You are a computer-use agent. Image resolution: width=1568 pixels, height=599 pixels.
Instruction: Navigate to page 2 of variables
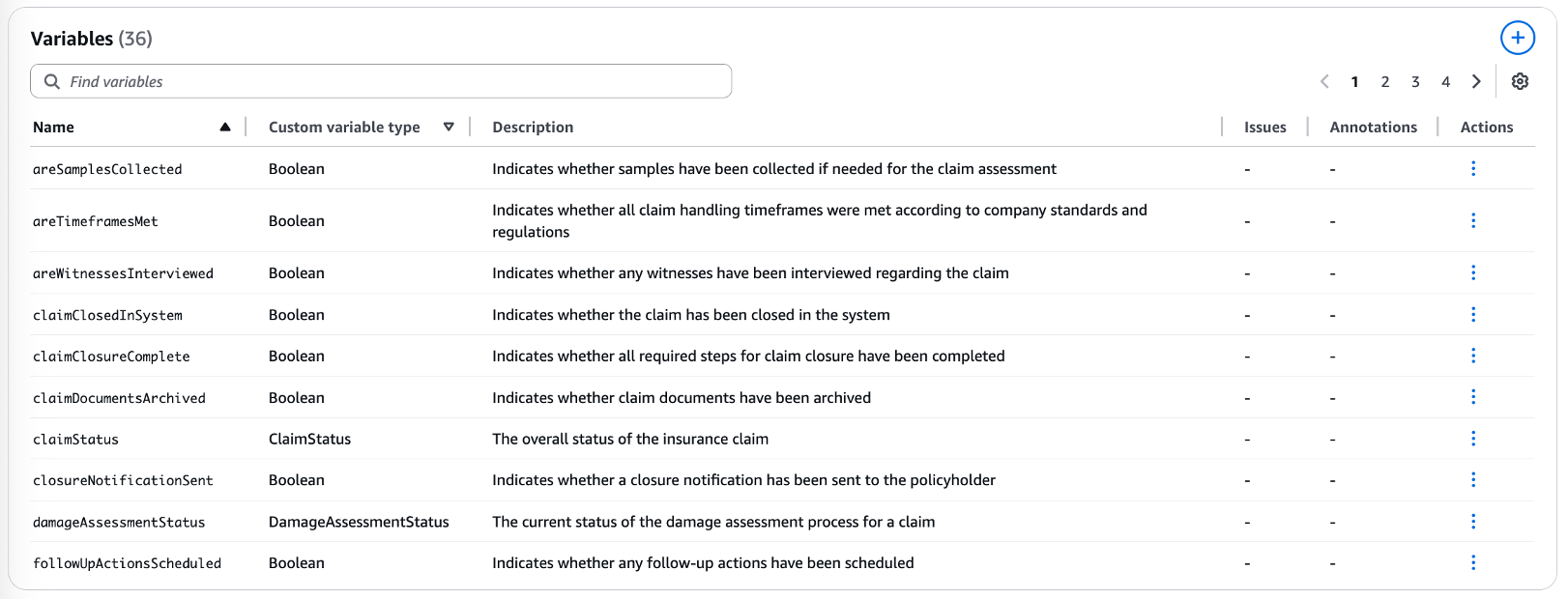pyautogui.click(x=1385, y=82)
